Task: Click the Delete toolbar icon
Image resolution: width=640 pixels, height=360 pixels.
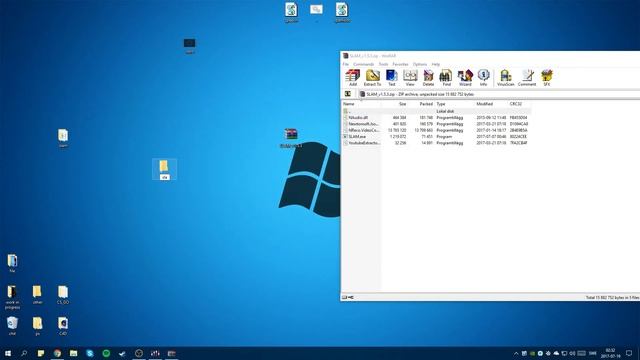Action: point(428,78)
